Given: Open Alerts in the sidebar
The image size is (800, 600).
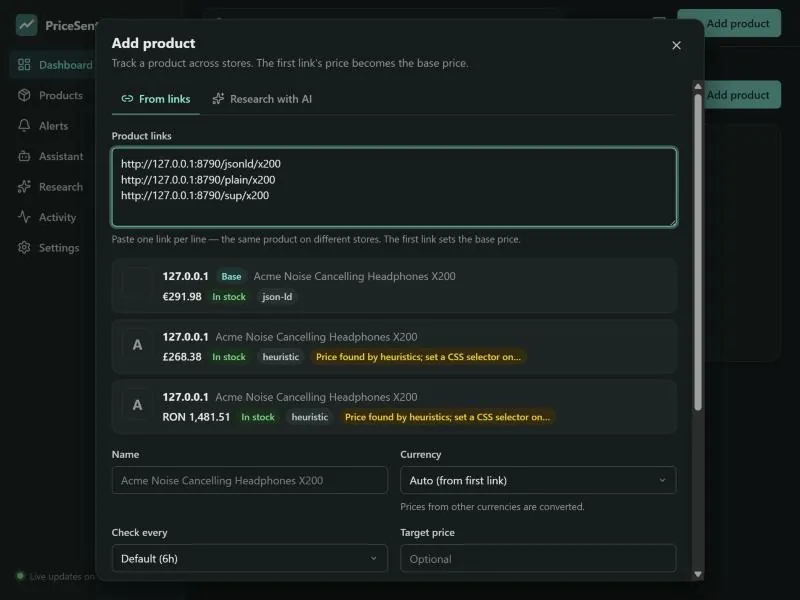Looking at the screenshot, I should [x=53, y=126].
